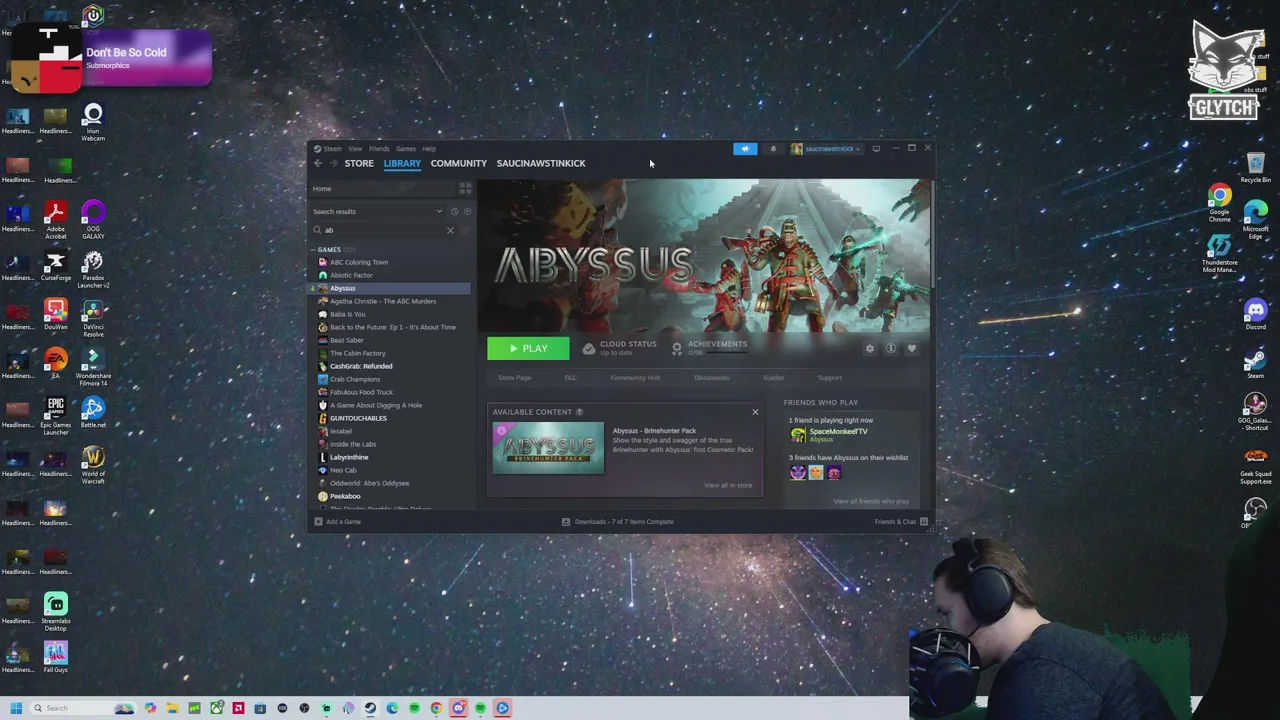Viewport: 1280px width, 720px height.
Task: Select Abiotic Factor in game list
Action: point(351,275)
